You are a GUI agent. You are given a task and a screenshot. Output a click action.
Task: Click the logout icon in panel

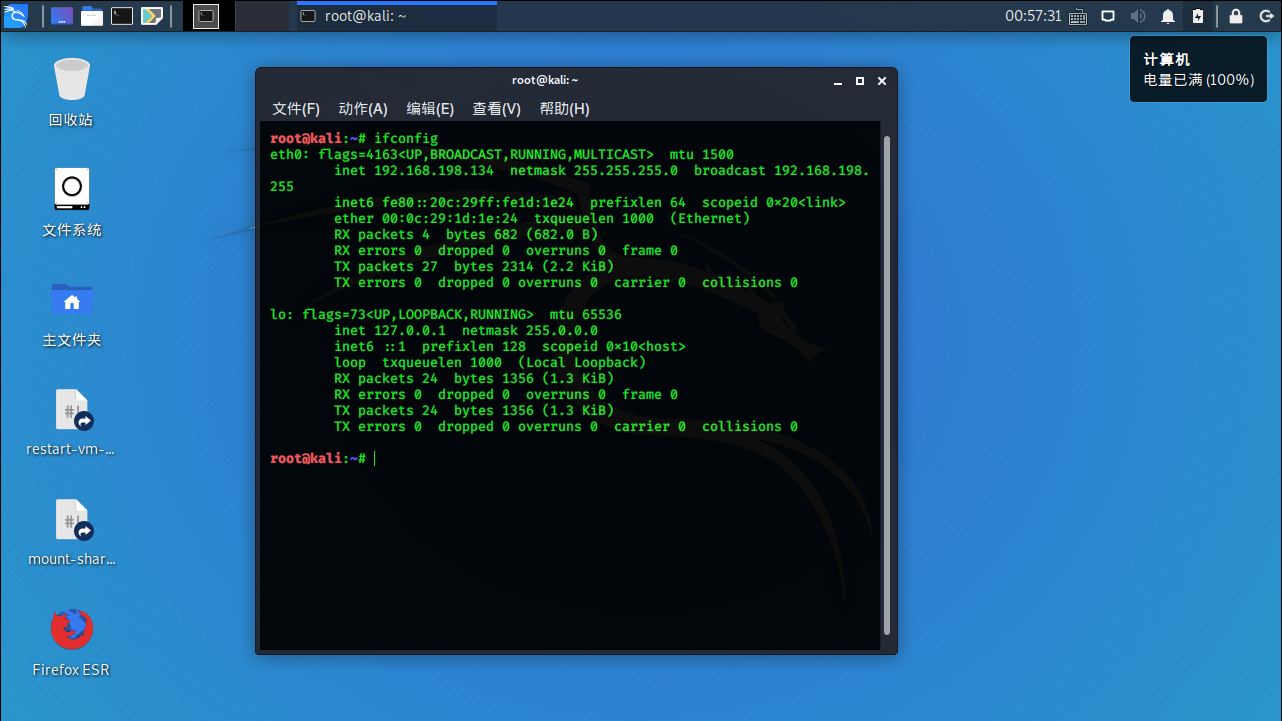point(1265,16)
